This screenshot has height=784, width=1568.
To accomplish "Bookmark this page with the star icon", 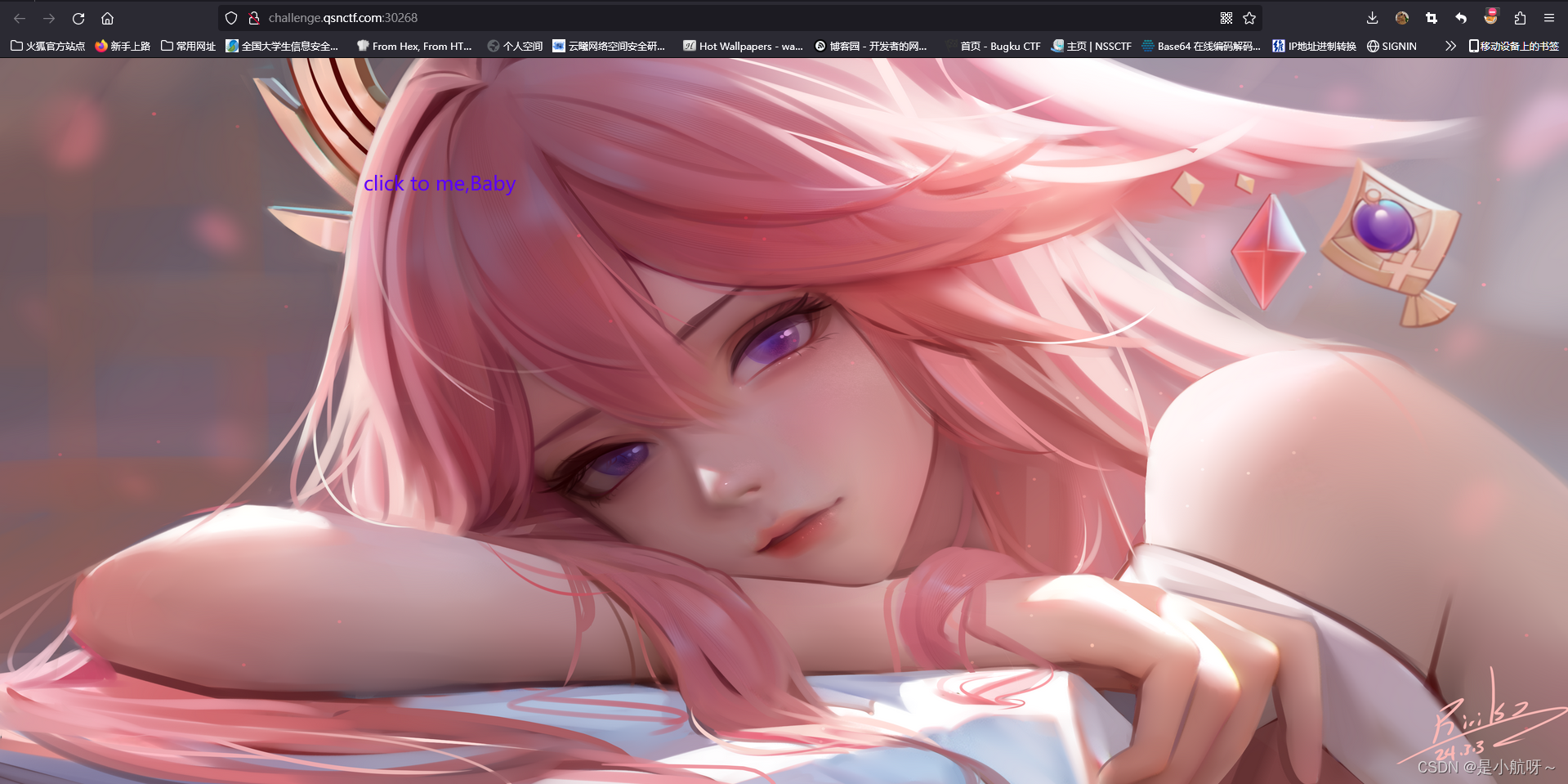I will (1249, 18).
